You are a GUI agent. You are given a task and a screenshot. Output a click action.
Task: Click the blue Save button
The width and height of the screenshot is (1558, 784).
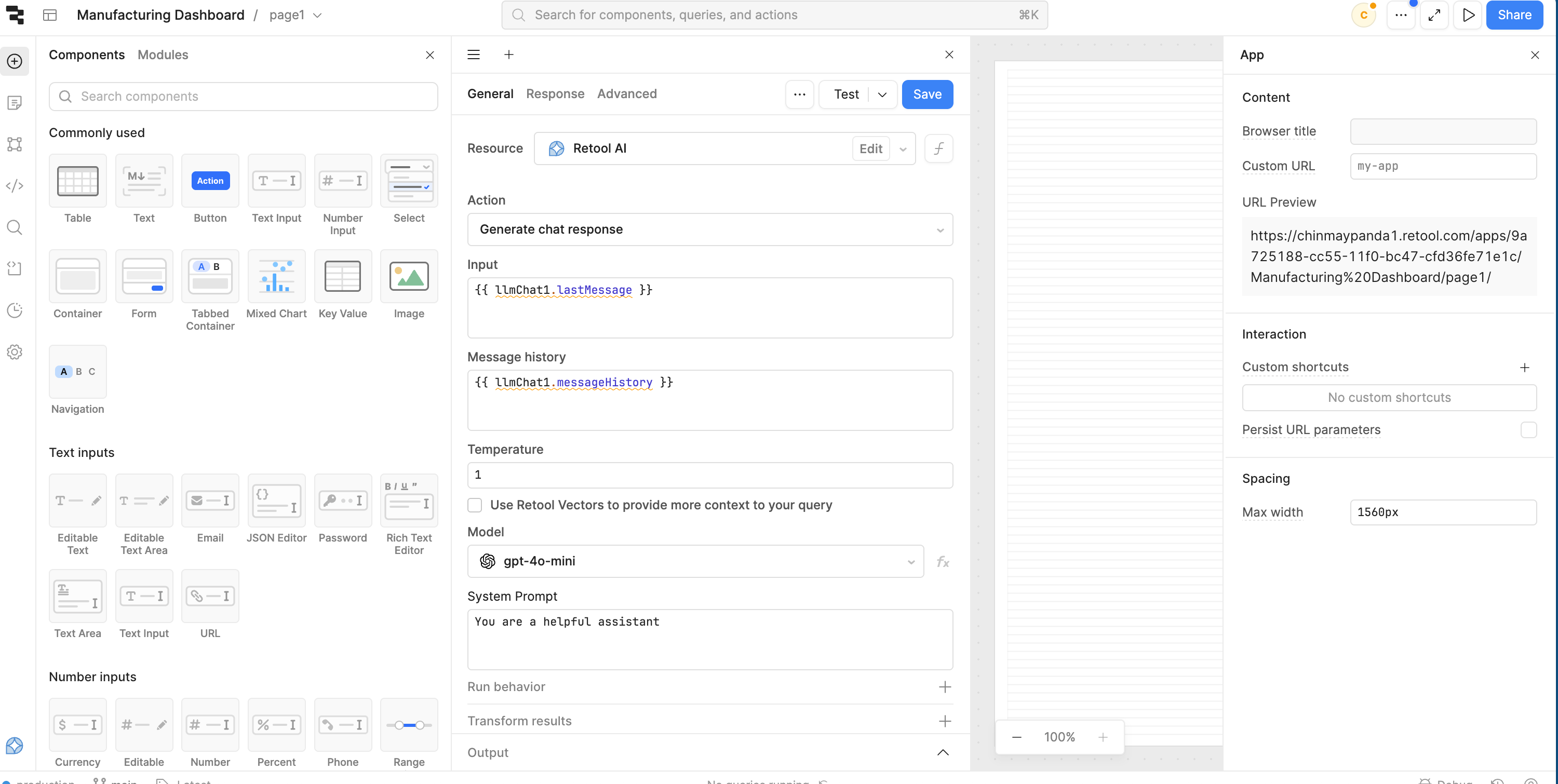click(926, 94)
